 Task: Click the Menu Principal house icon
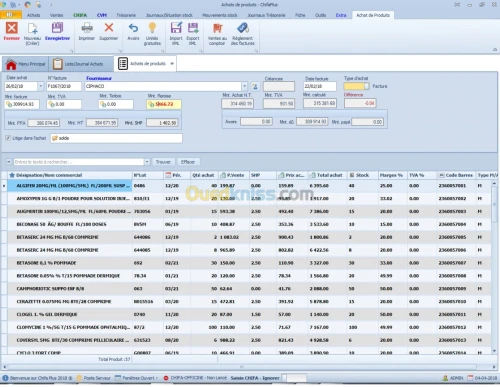(11, 64)
